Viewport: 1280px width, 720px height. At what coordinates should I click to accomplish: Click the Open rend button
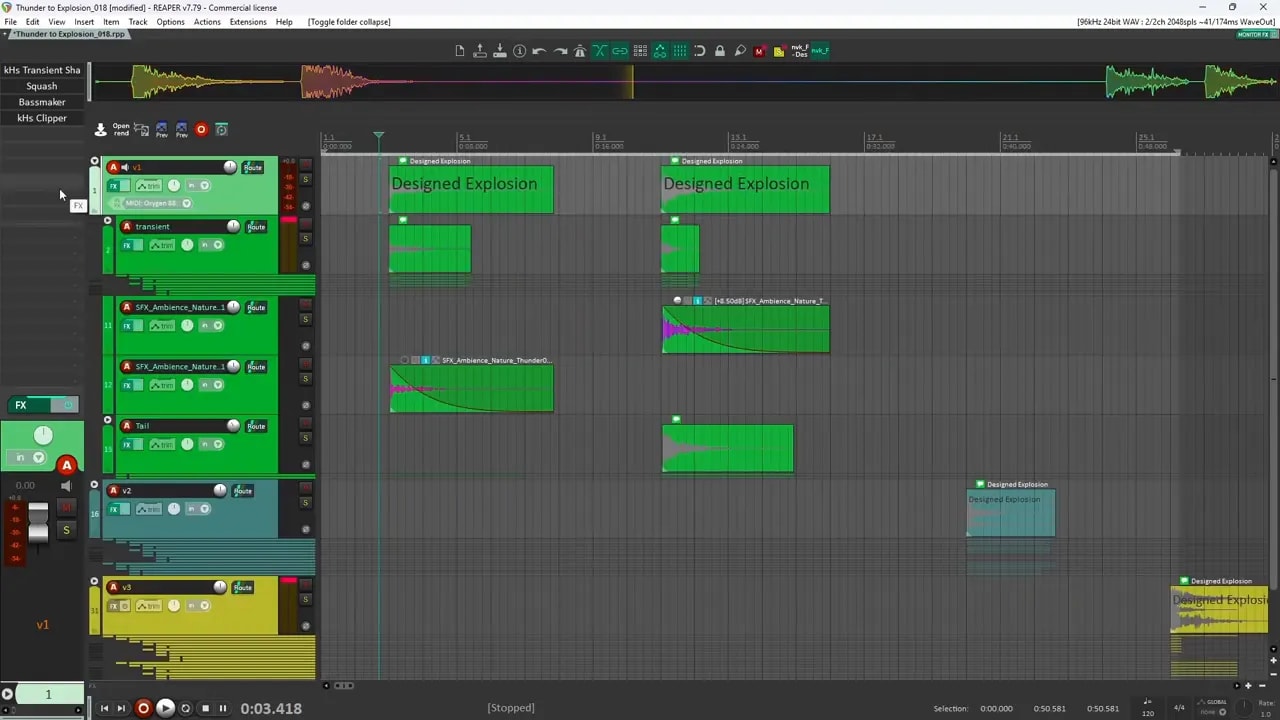coord(121,129)
